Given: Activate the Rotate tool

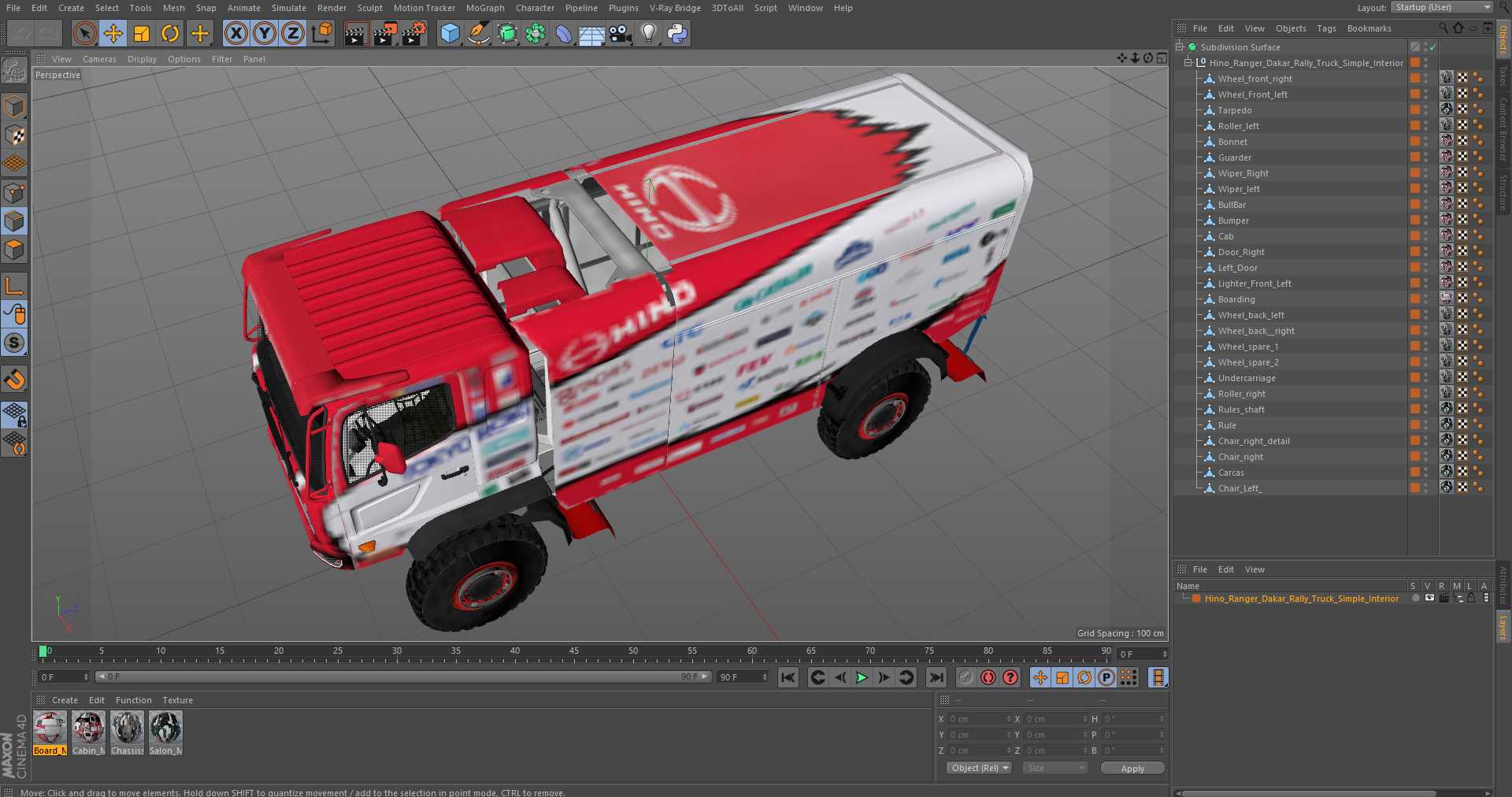Looking at the screenshot, I should (x=170, y=33).
